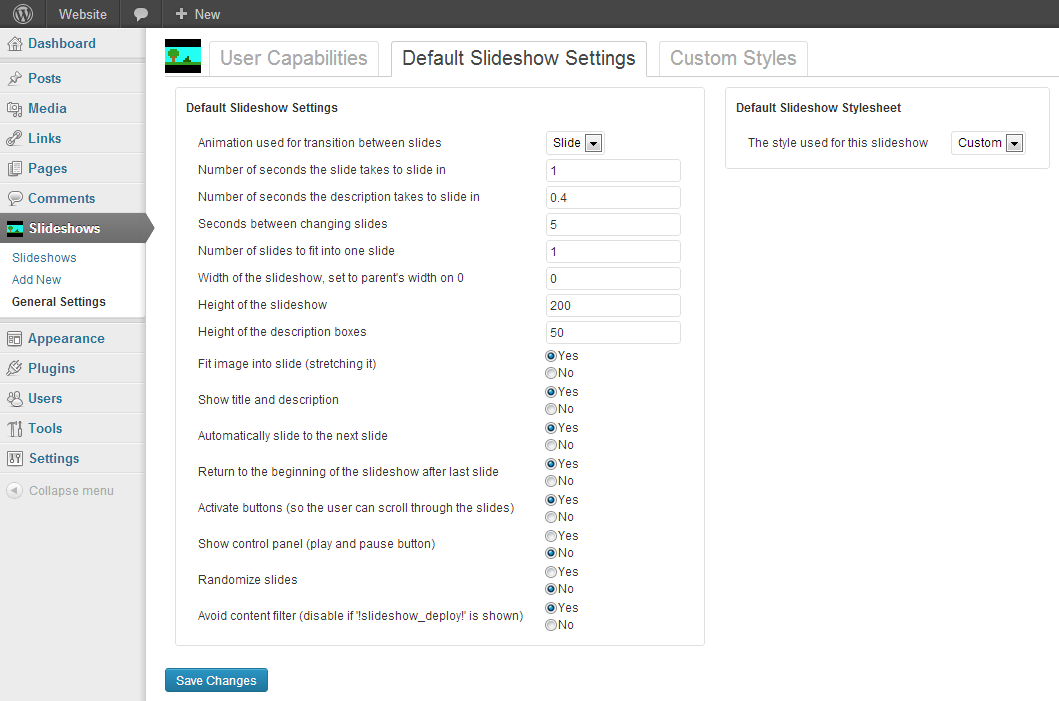Select Yes for Show control panel
This screenshot has height=701, width=1059.
point(551,536)
